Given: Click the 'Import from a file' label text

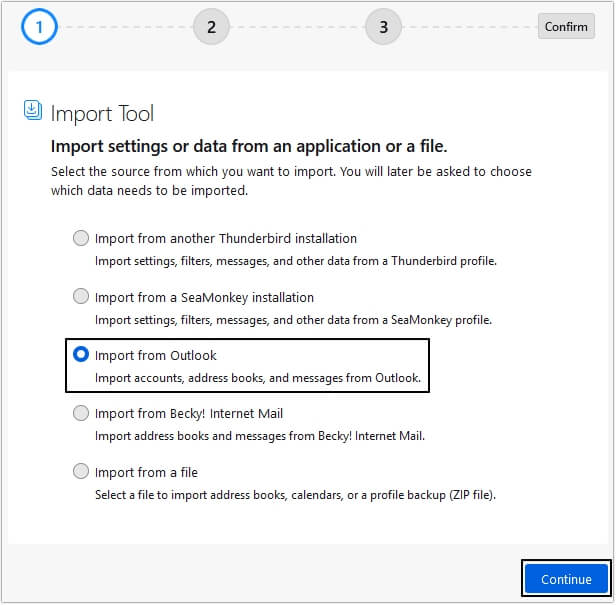Looking at the screenshot, I should click(x=146, y=472).
